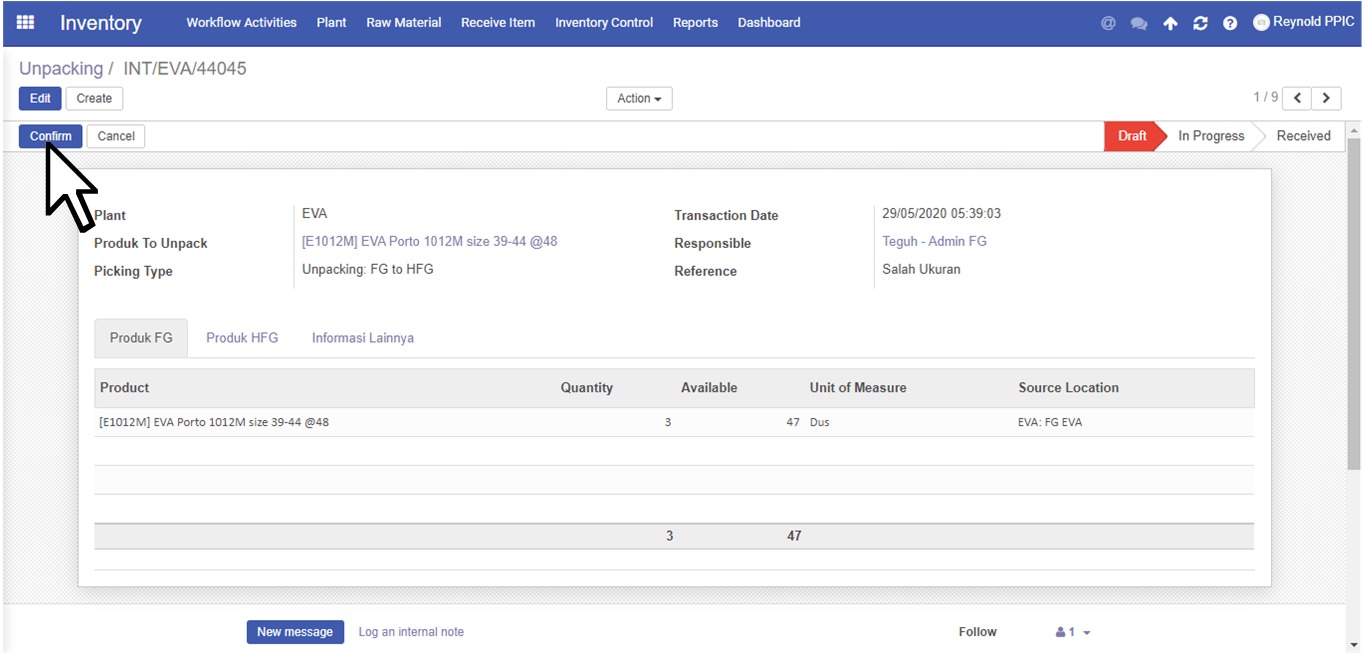Go to previous record with left chevron
Viewport: 1365px width, 654px height.
click(x=1297, y=98)
